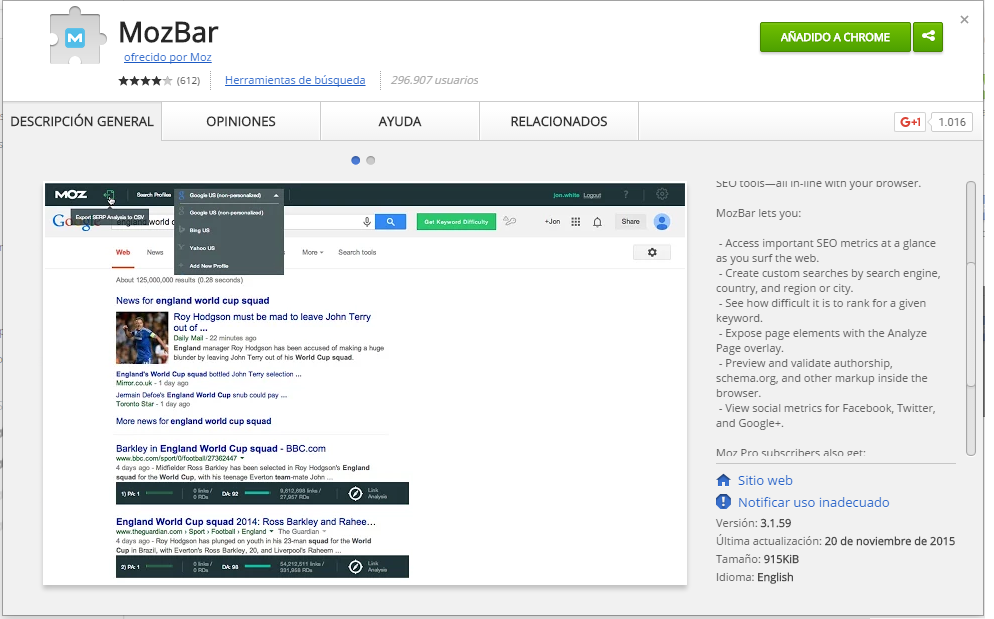The width and height of the screenshot is (994, 619).
Task: Click the 'MozBar lets you:' description line
Action: pyautogui.click(x=758, y=213)
